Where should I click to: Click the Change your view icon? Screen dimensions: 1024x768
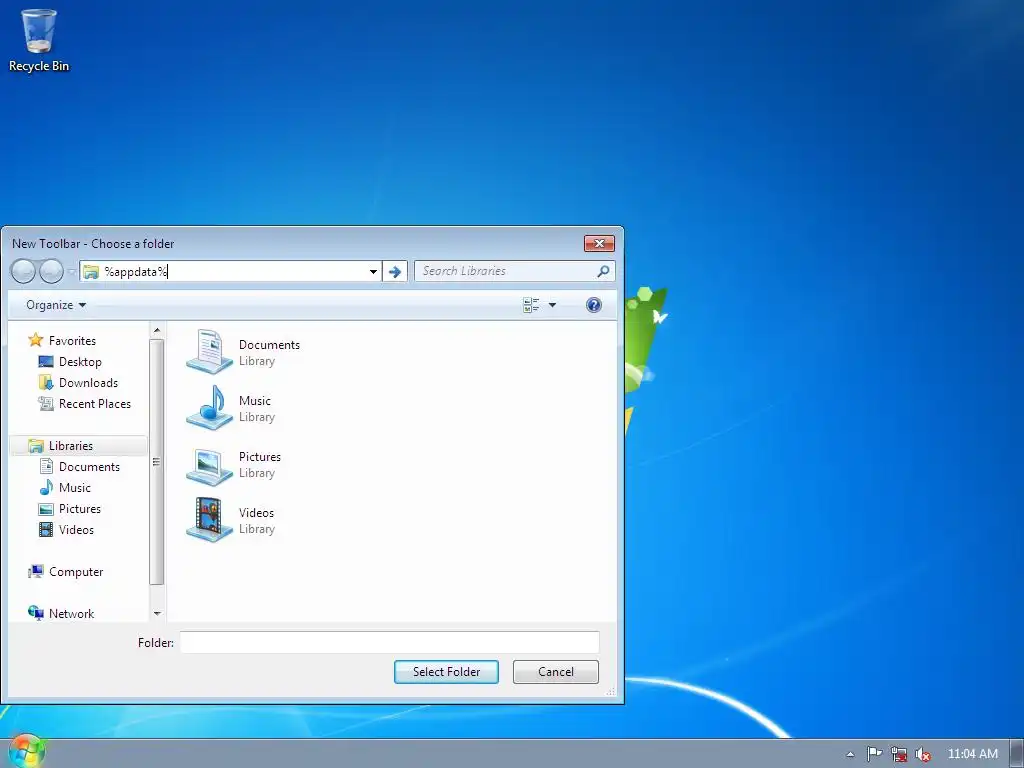[531, 305]
